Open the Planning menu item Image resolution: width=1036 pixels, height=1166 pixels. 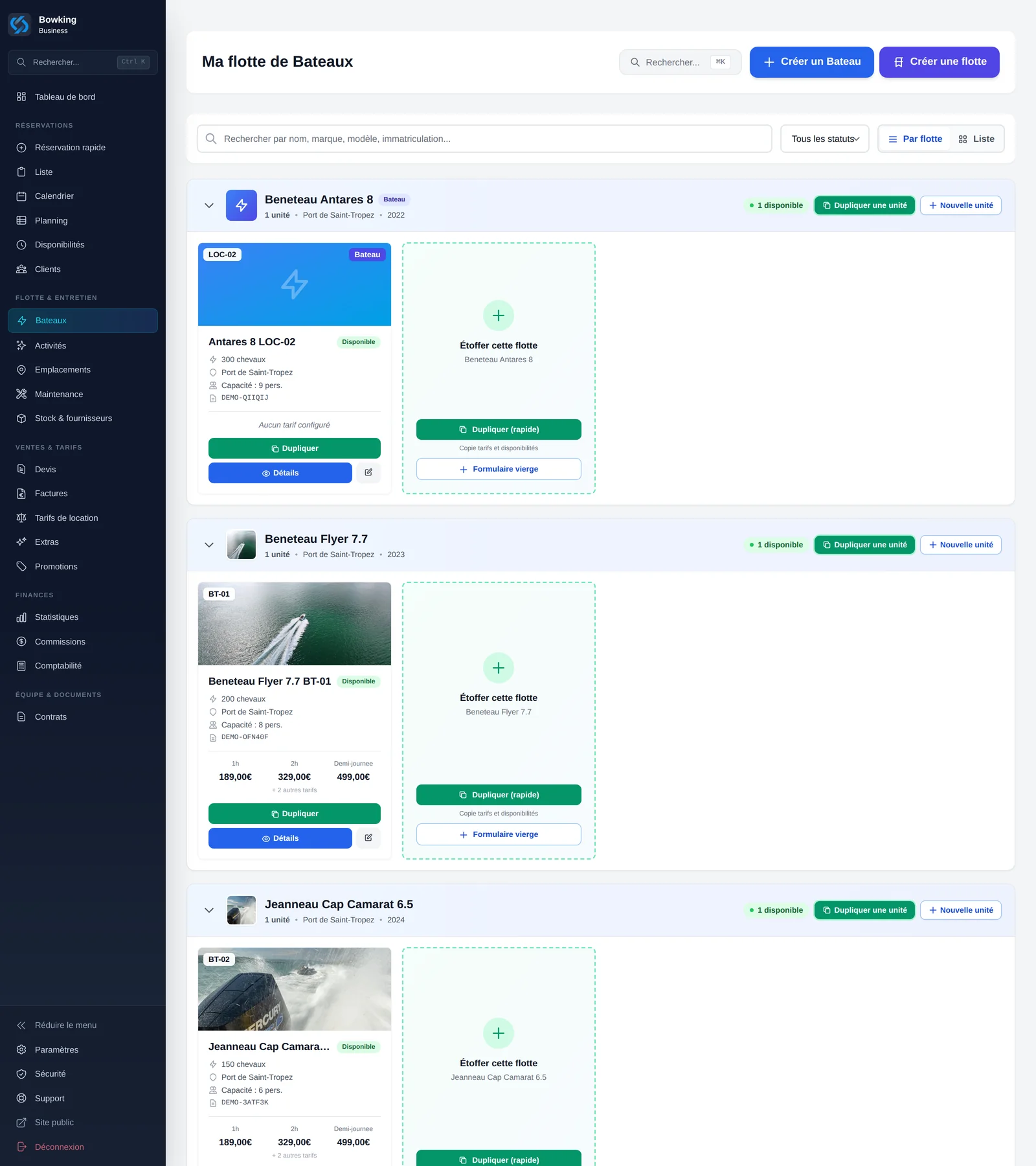pyautogui.click(x=83, y=221)
